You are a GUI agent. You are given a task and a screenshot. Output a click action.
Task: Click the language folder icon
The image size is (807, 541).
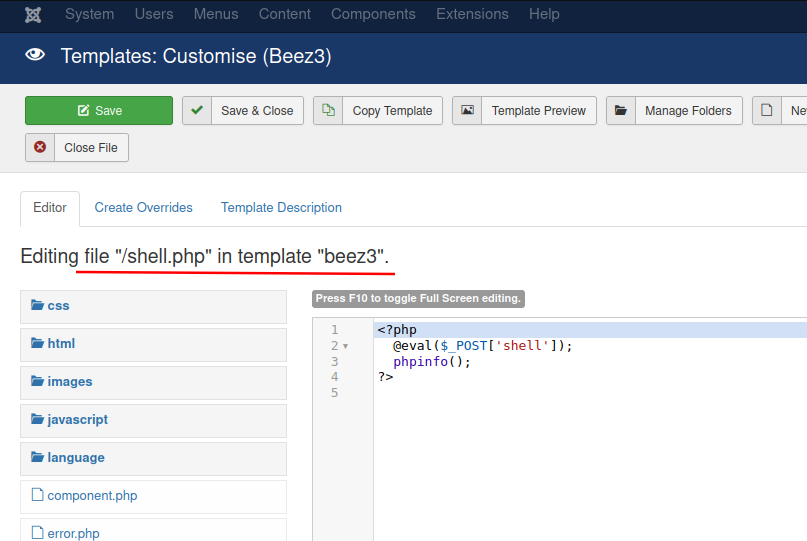tap(37, 458)
